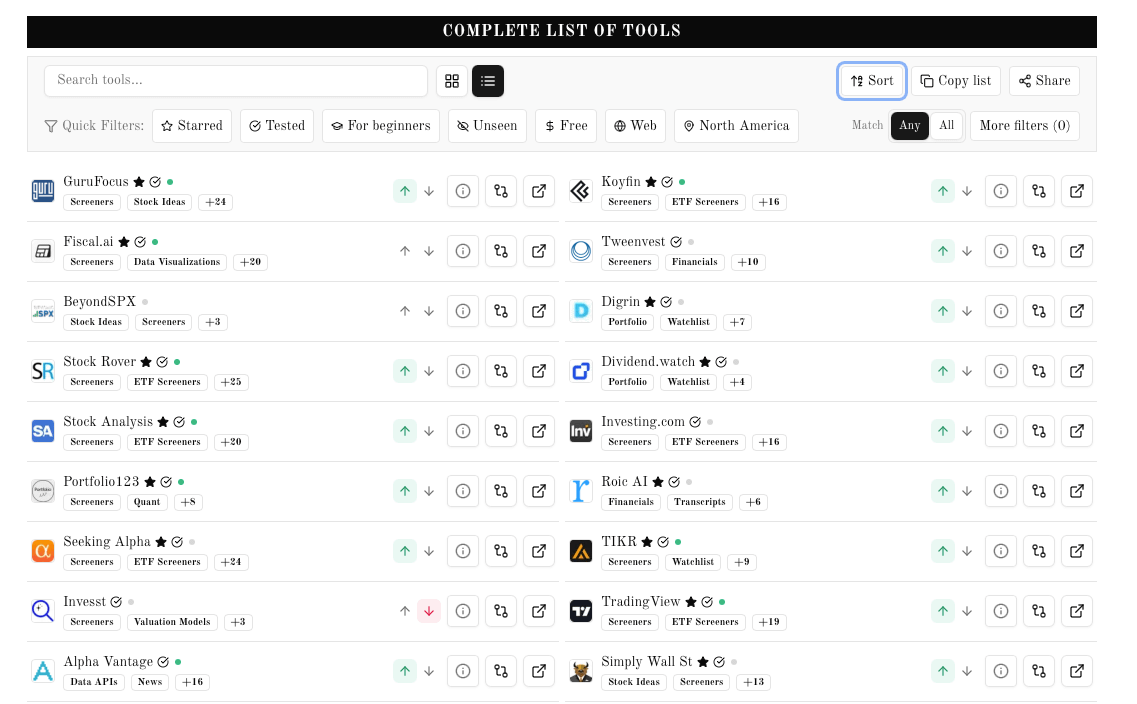Screen dimensions: 1137x704
Task: Open compare icon for Tweenvest
Action: 1039,252
